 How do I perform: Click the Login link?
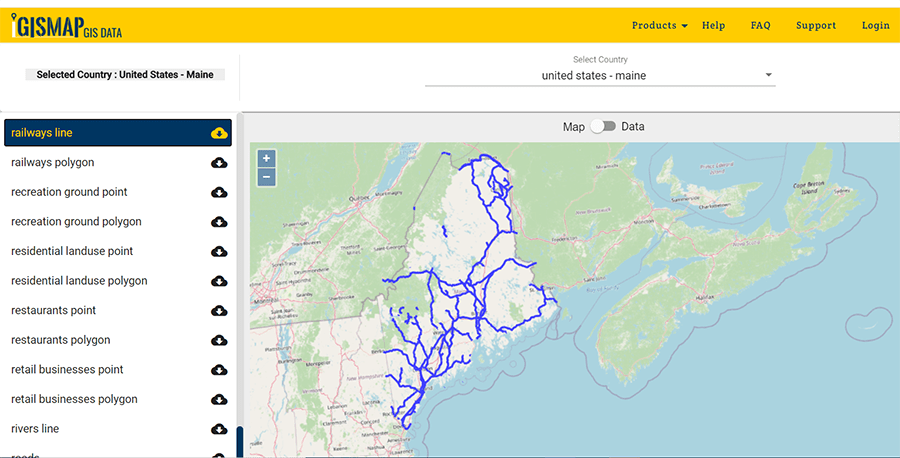(x=875, y=25)
